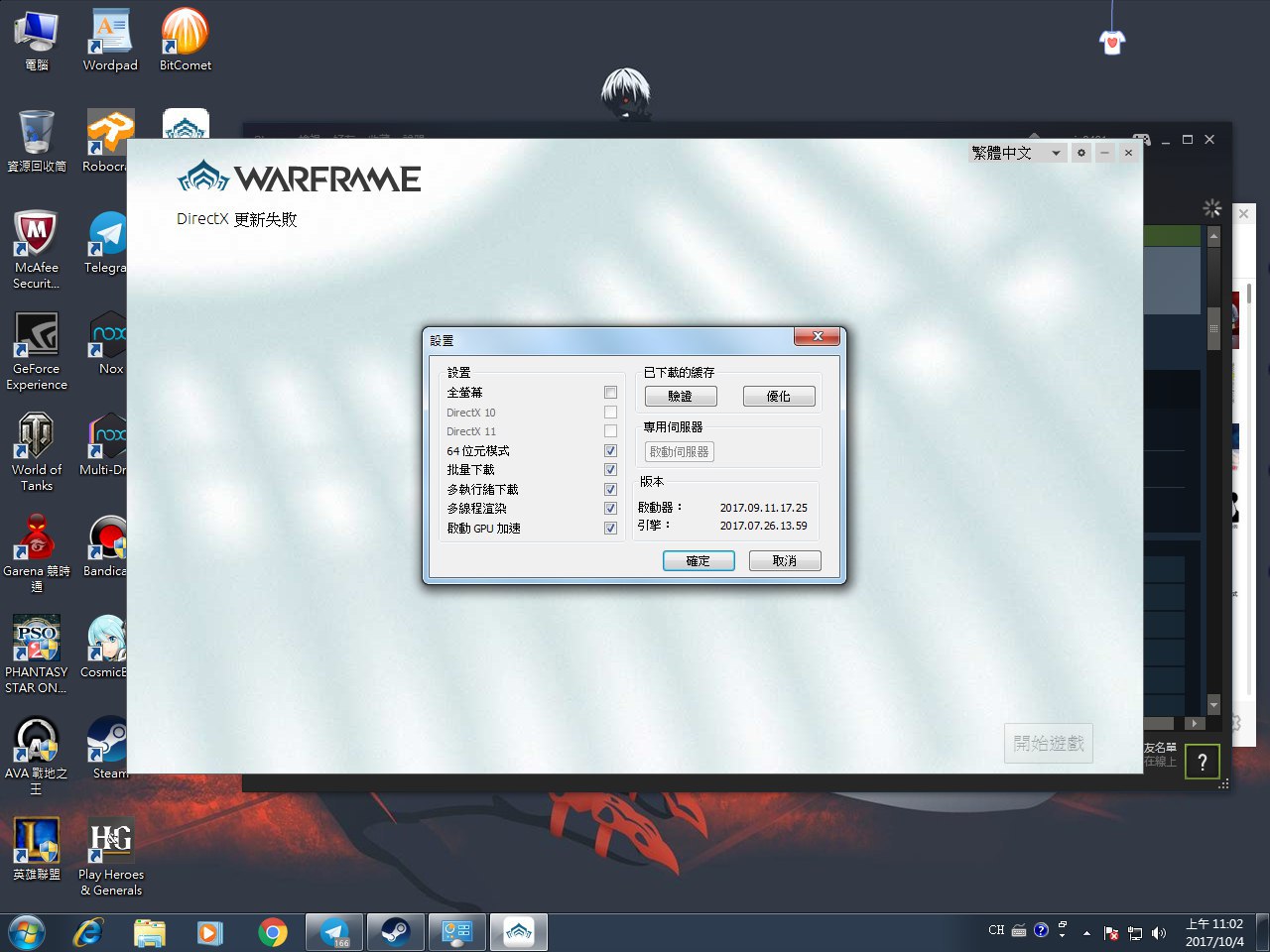Open the Wordpad desktop icon
The image size is (1270, 952).
pos(110,38)
